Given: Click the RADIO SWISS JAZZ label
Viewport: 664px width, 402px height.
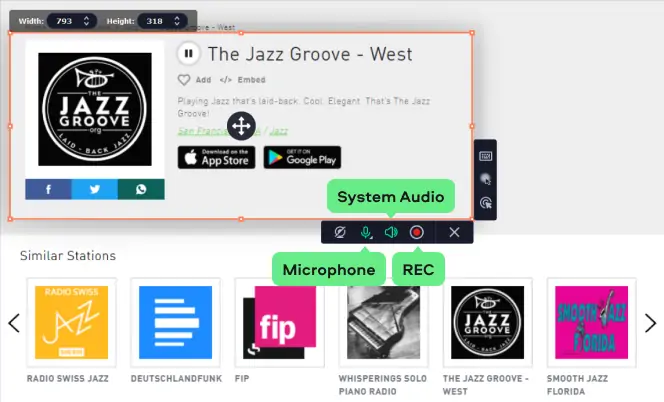Looking at the screenshot, I should coord(68,378).
